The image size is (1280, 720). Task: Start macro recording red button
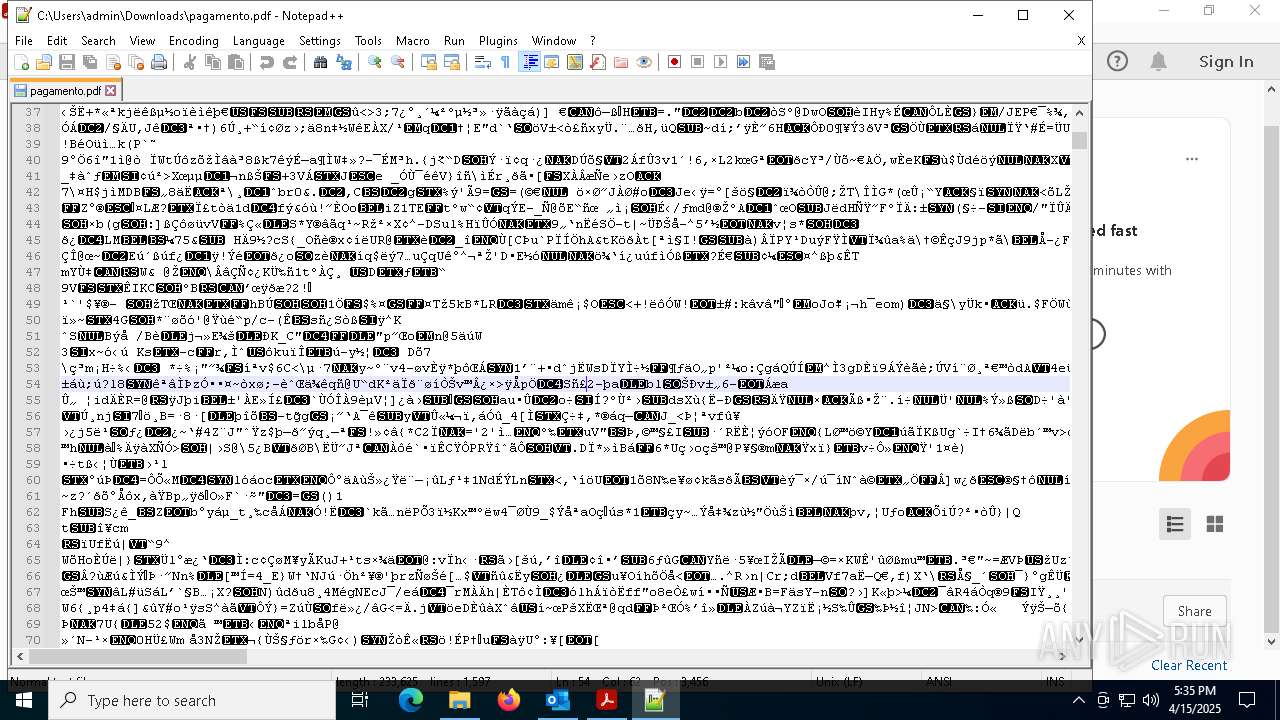(675, 62)
